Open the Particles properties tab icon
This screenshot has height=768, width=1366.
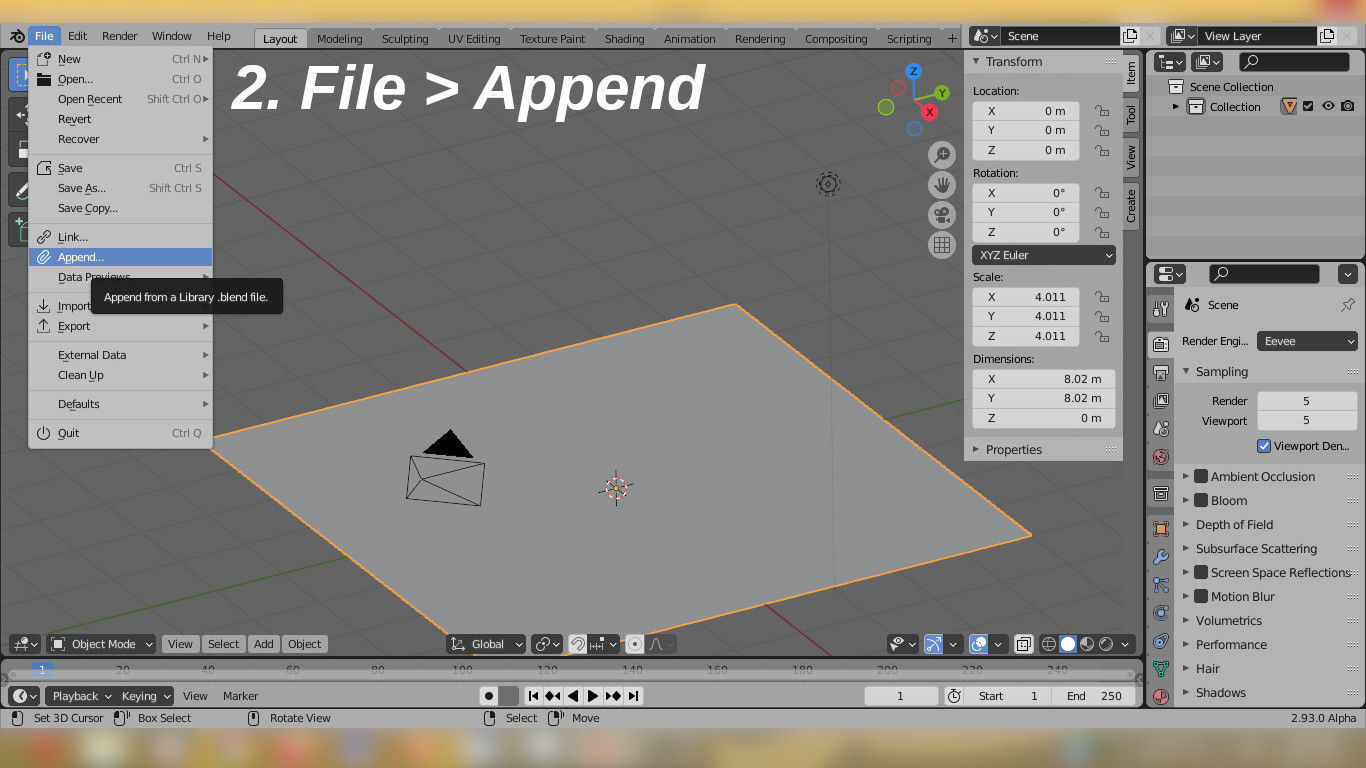[x=1160, y=585]
